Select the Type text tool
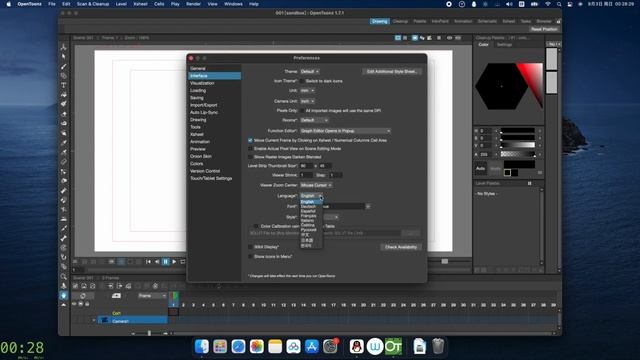Viewport: 640px width, 360px height. coord(64,85)
